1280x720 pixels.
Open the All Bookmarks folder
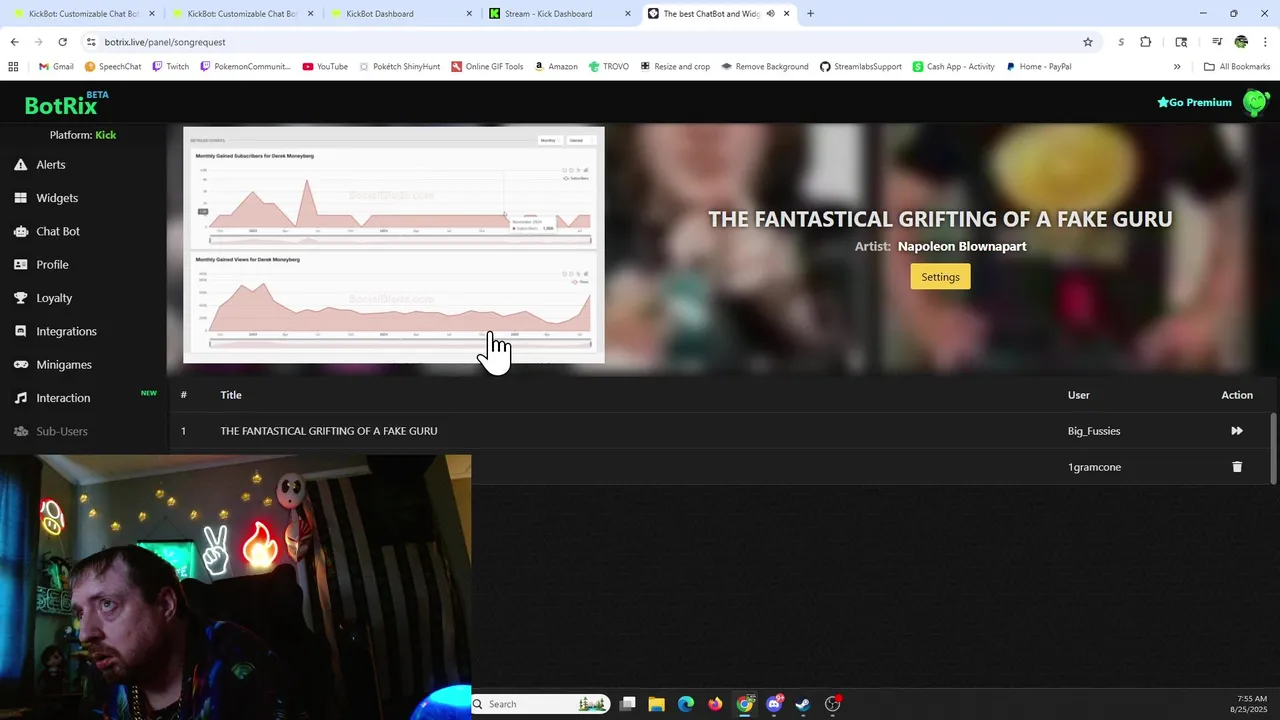1237,67
